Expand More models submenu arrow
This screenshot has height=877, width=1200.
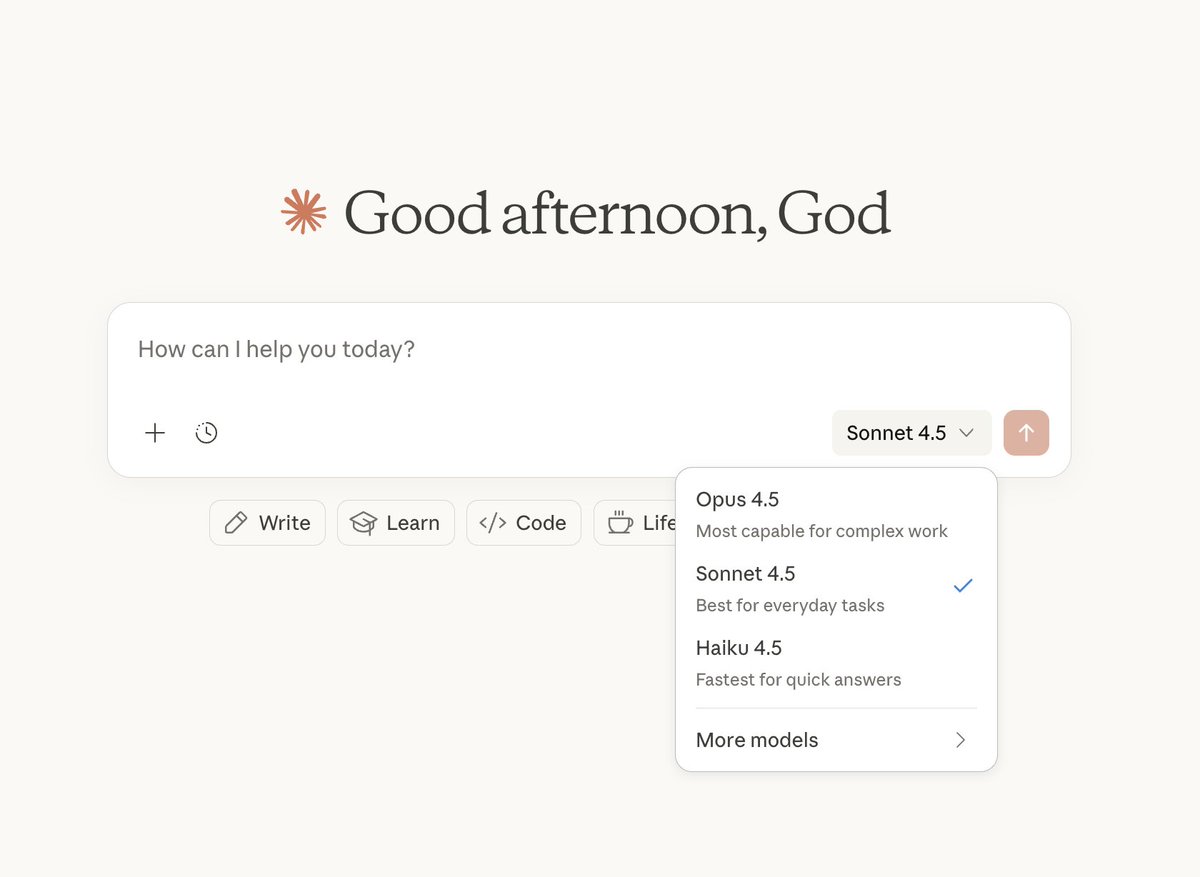pyautogui.click(x=960, y=740)
